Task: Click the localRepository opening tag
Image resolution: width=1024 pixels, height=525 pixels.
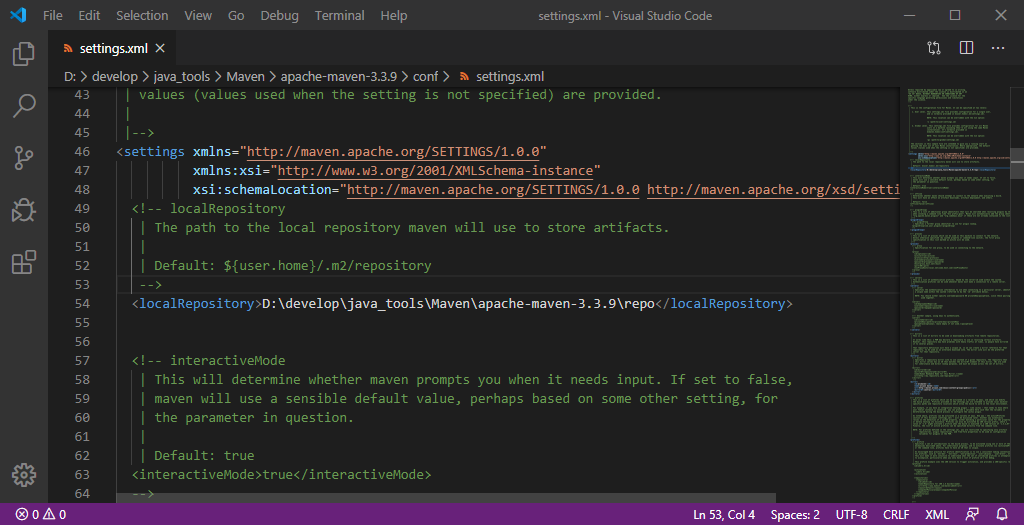Action: coord(197,304)
